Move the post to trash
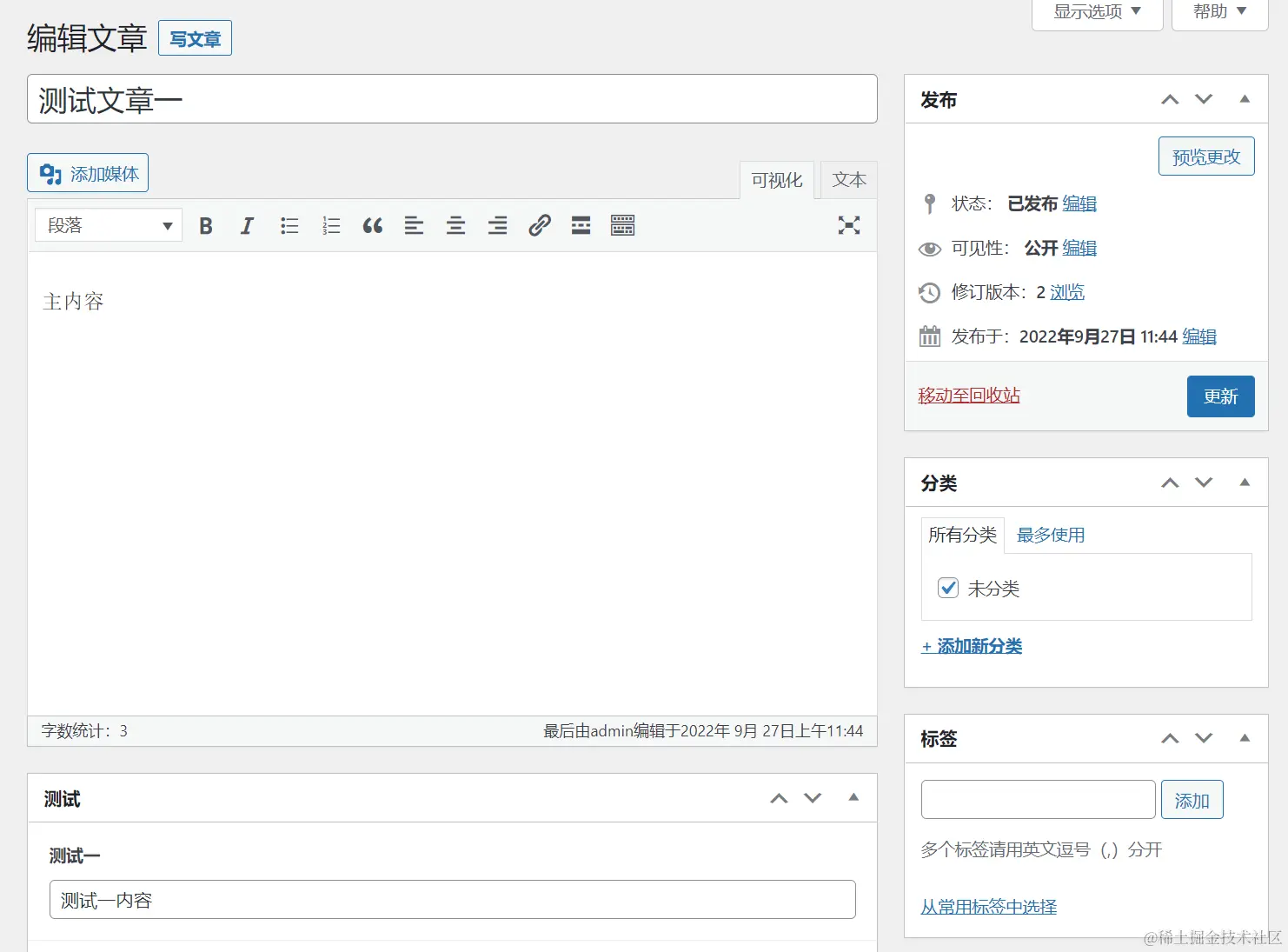The image size is (1288, 952). 969,396
